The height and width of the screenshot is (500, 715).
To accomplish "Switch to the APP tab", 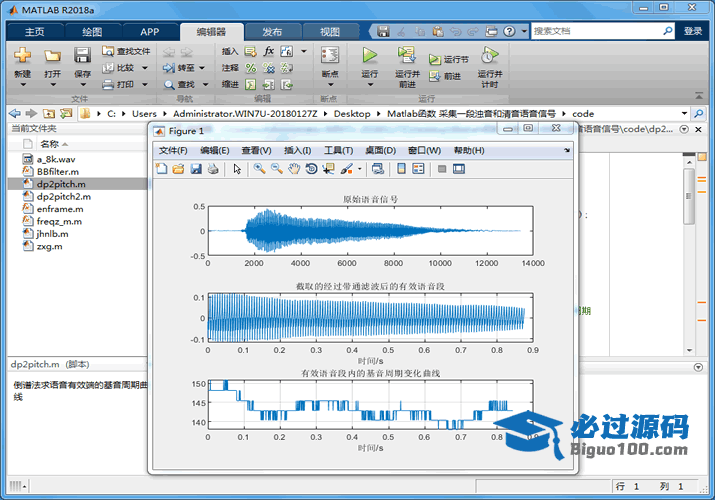I will pos(150,31).
